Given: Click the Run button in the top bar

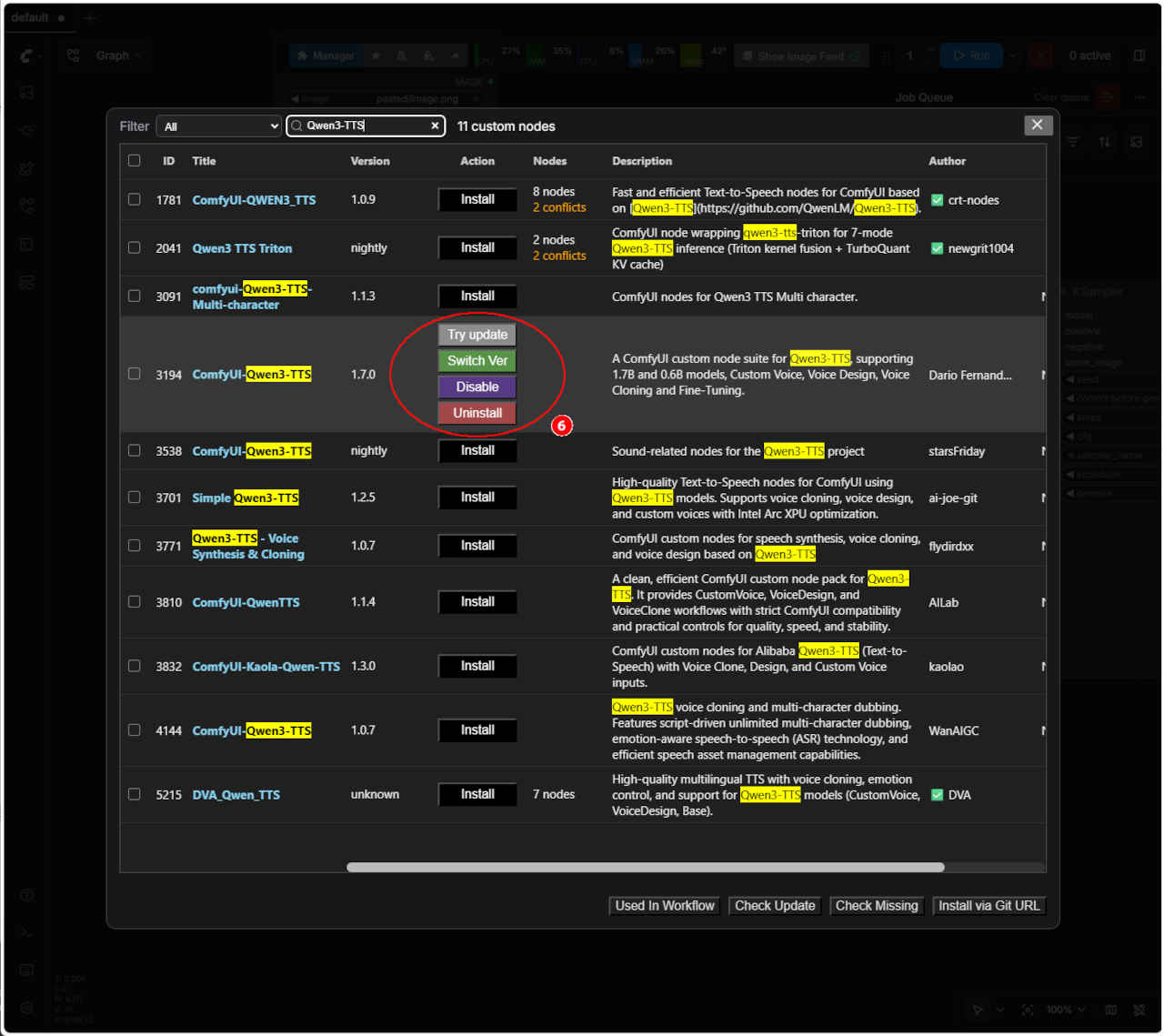Looking at the screenshot, I should click(x=971, y=55).
